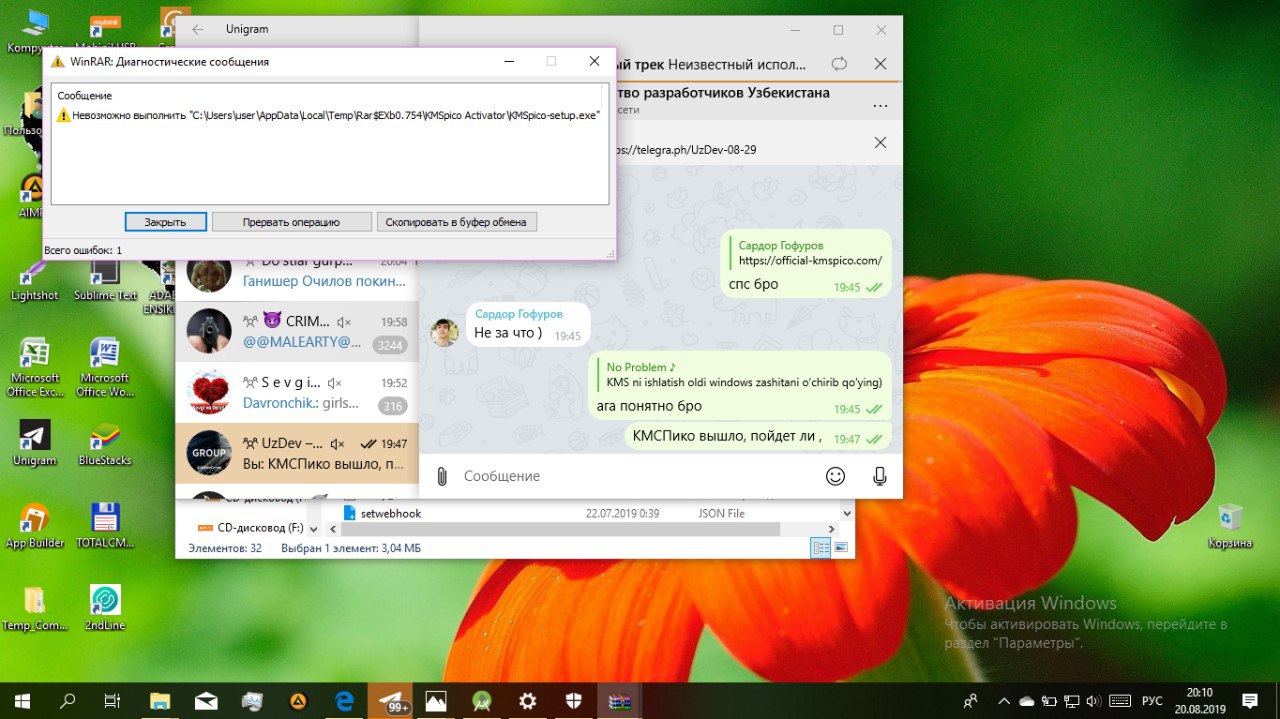Open the pinned telegra.ph/UzDev-08-29 link
This screenshot has width=1280, height=719.
pyautogui.click(x=688, y=149)
